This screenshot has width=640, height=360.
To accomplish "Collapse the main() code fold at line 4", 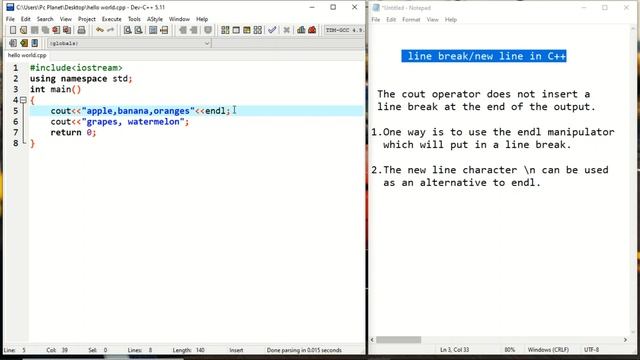I will [23, 100].
